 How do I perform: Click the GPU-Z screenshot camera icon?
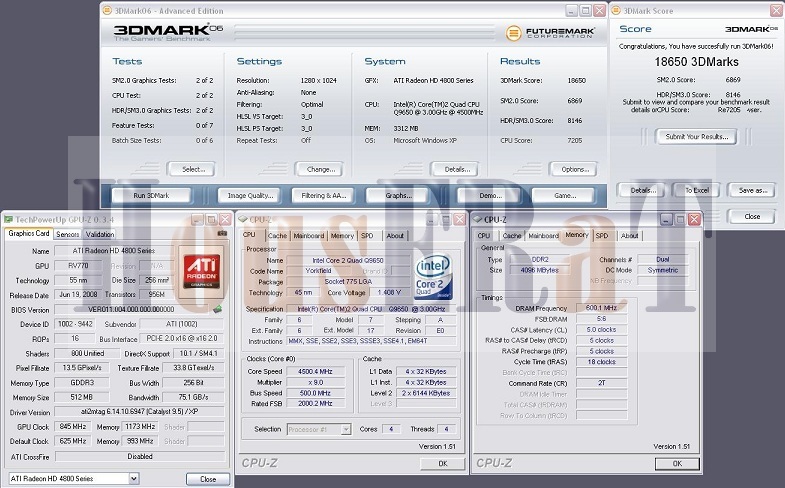[222, 233]
